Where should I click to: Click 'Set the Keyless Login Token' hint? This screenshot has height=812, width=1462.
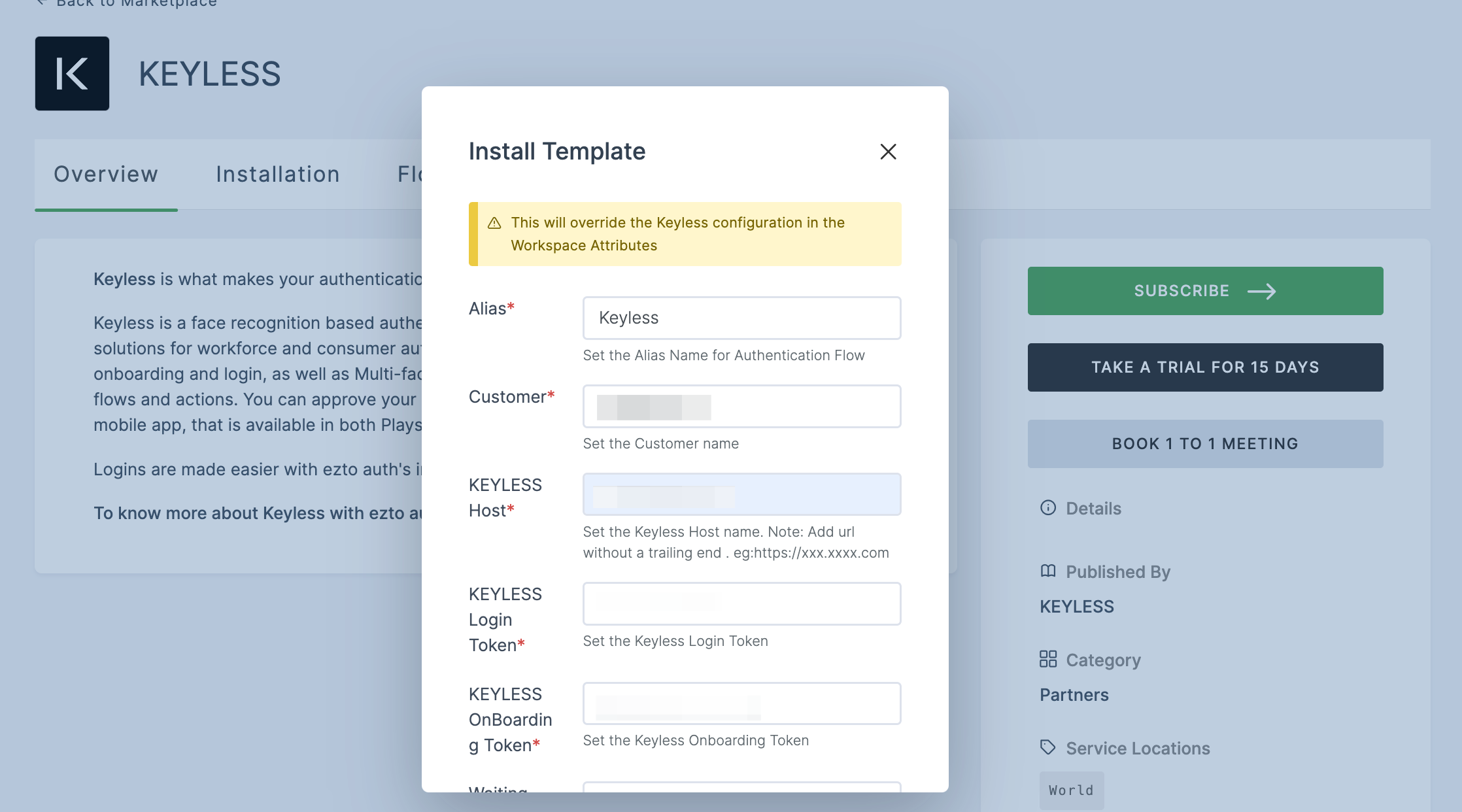click(x=675, y=641)
